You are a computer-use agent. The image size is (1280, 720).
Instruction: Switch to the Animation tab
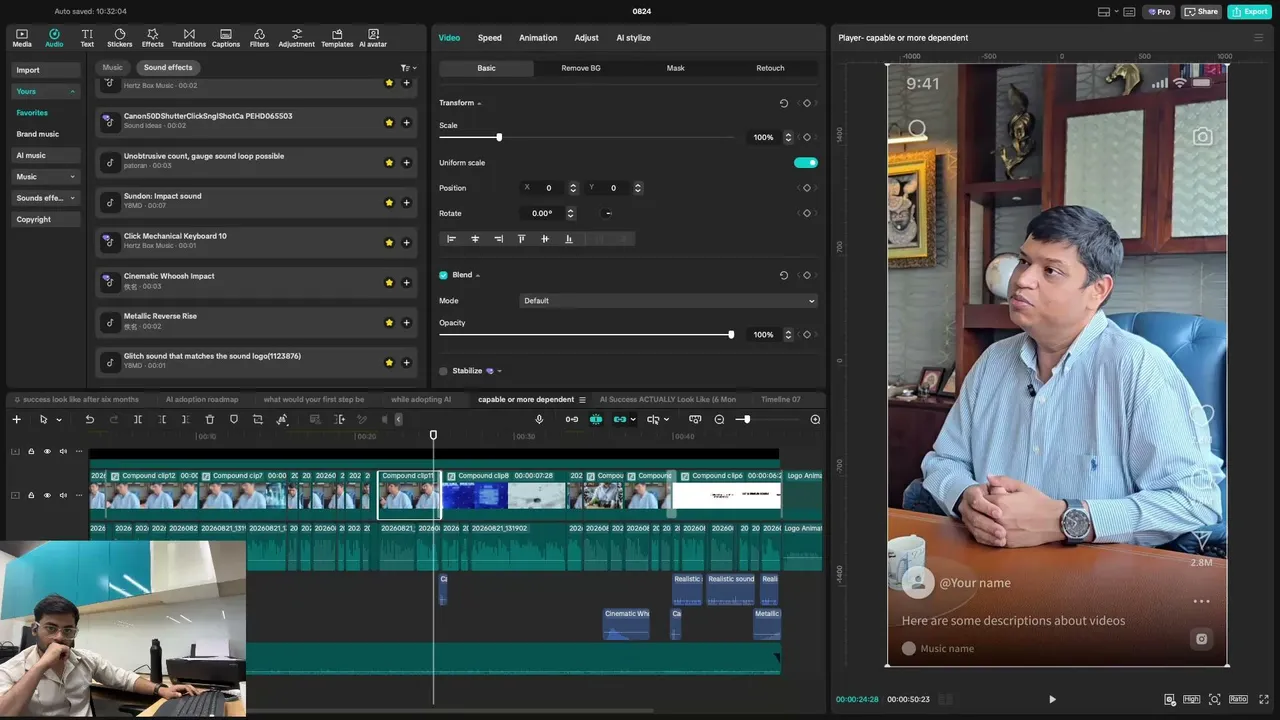pos(538,38)
